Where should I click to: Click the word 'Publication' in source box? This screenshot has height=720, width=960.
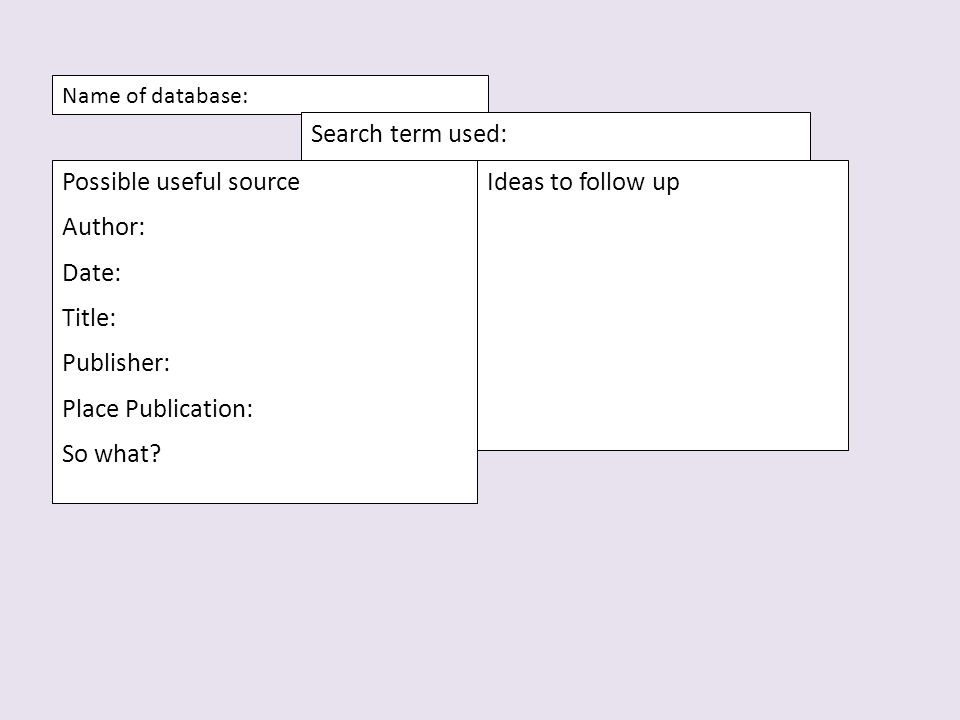pos(189,408)
